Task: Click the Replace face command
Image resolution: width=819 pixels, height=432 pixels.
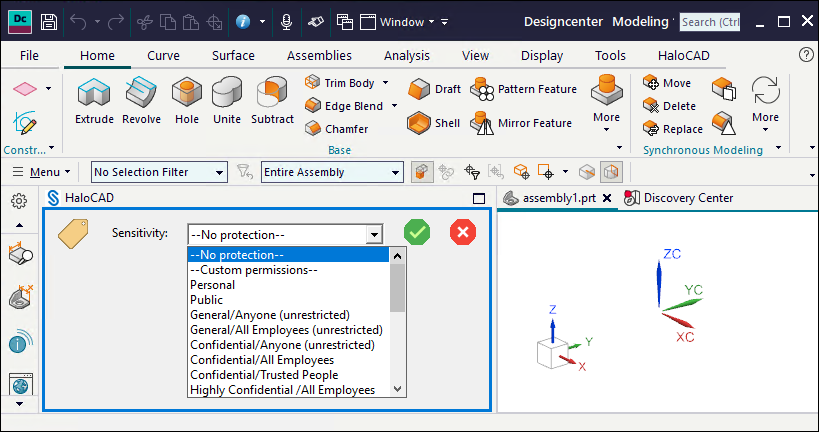Action: tap(673, 129)
